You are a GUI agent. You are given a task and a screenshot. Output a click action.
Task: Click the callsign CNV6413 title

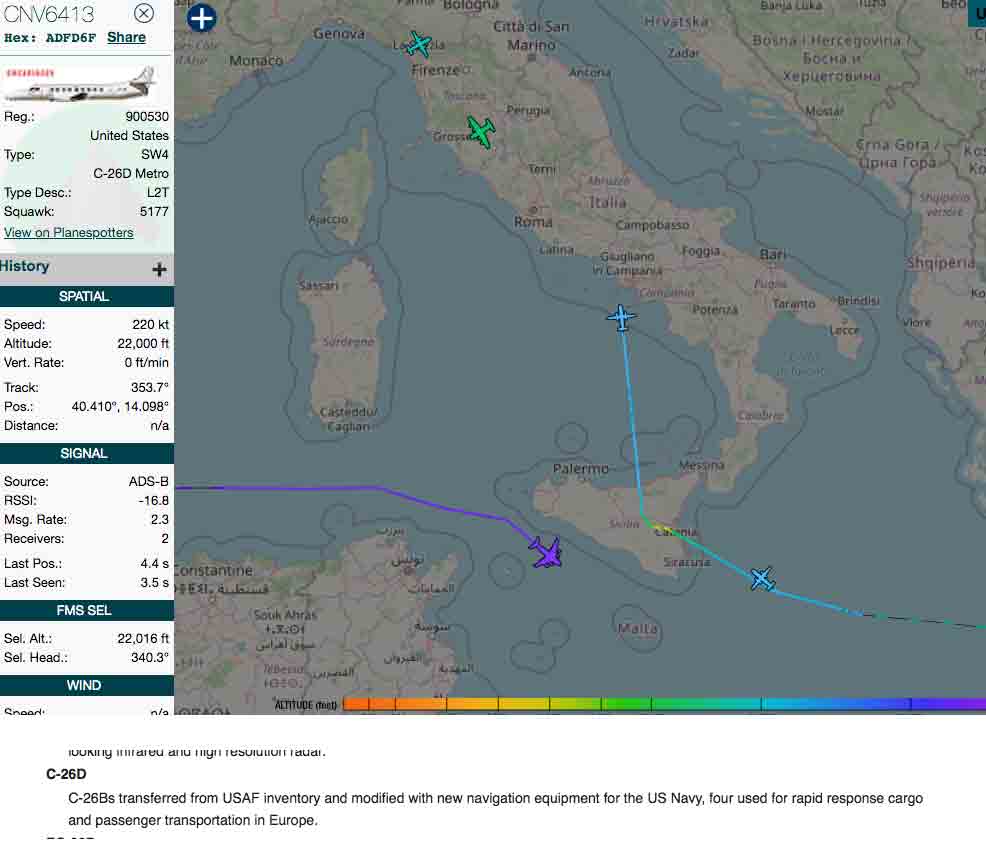[x=49, y=14]
